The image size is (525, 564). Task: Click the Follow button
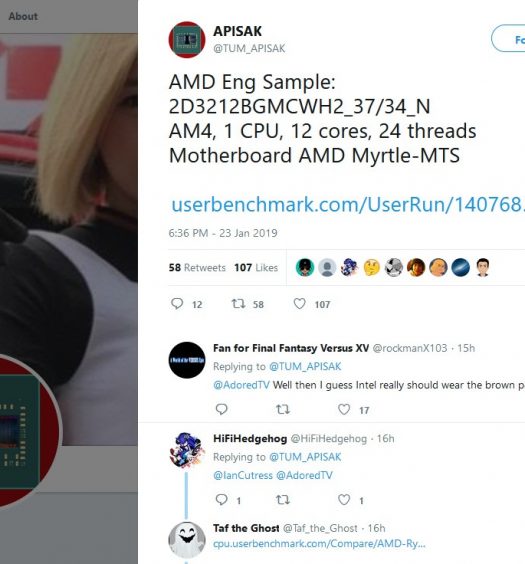508,38
